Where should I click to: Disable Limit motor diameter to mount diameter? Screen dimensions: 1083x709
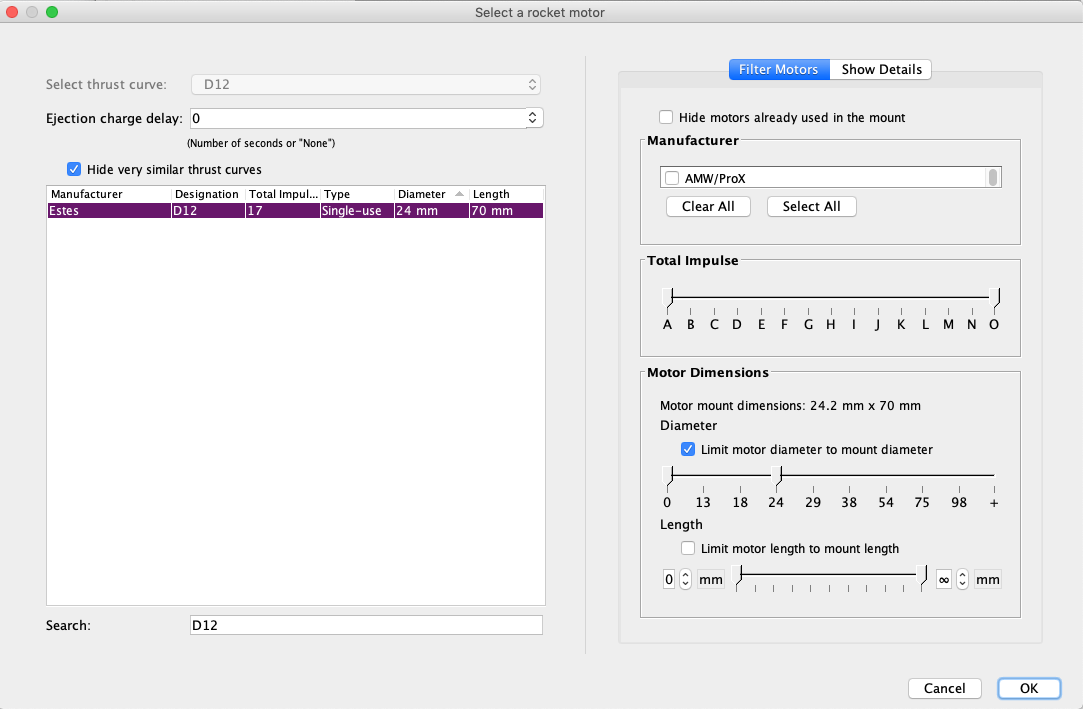[688, 448]
